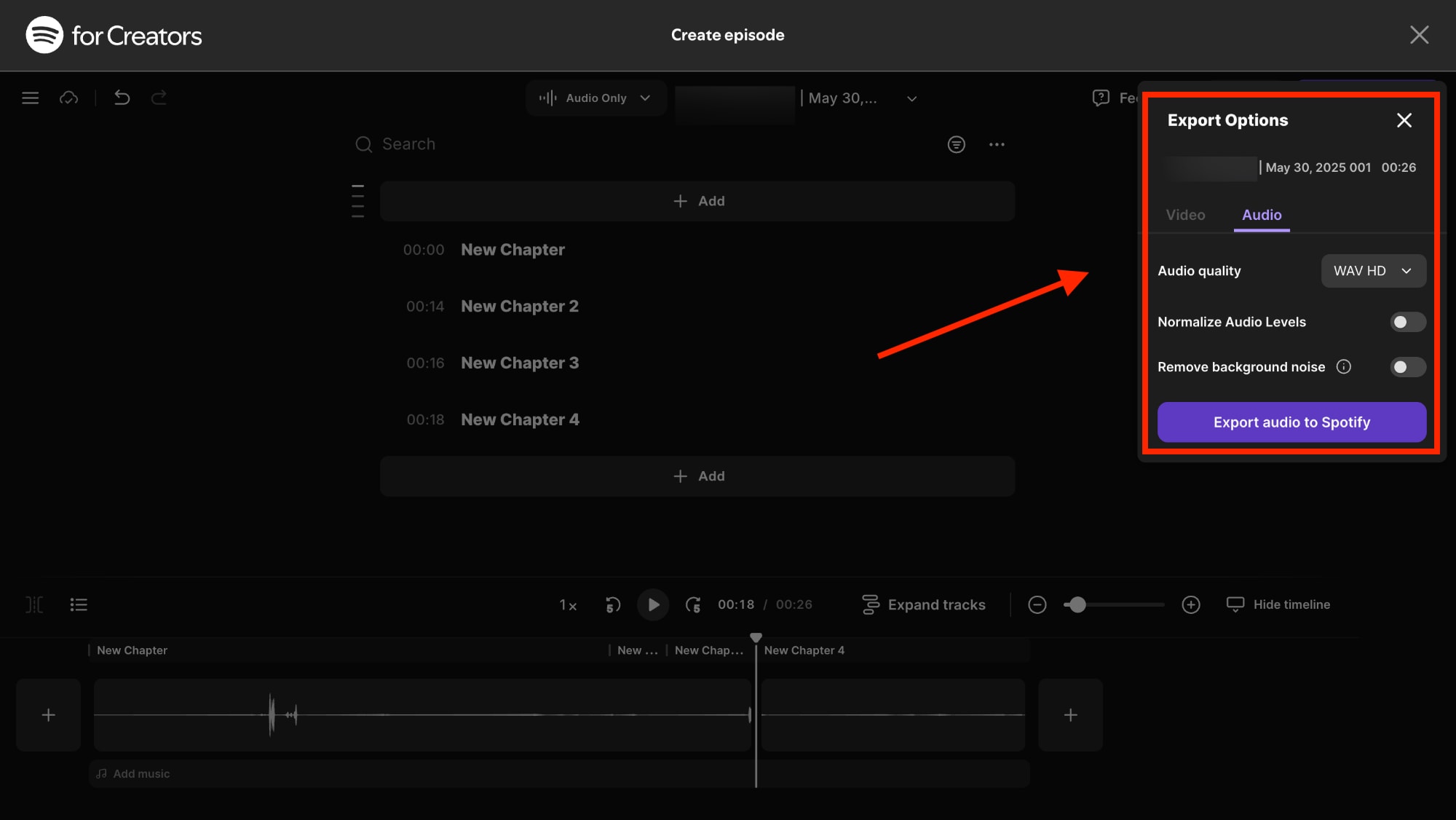Redo the last undone edit
This screenshot has height=820, width=1456.
pyautogui.click(x=159, y=98)
